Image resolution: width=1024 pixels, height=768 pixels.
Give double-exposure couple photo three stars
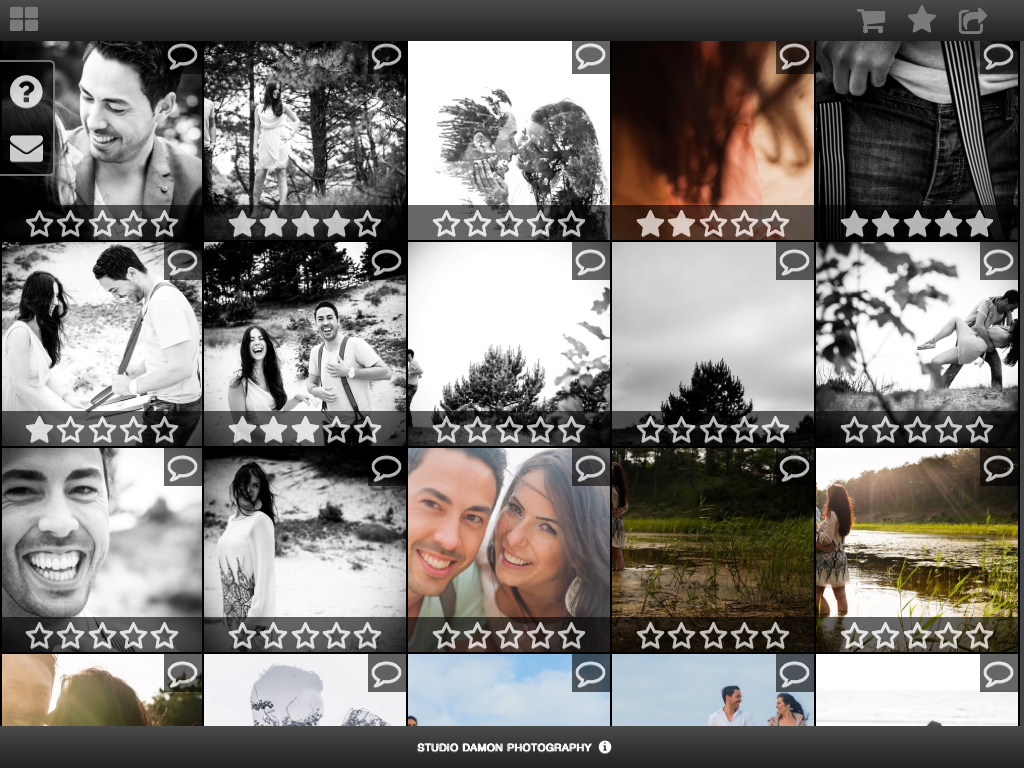[509, 224]
